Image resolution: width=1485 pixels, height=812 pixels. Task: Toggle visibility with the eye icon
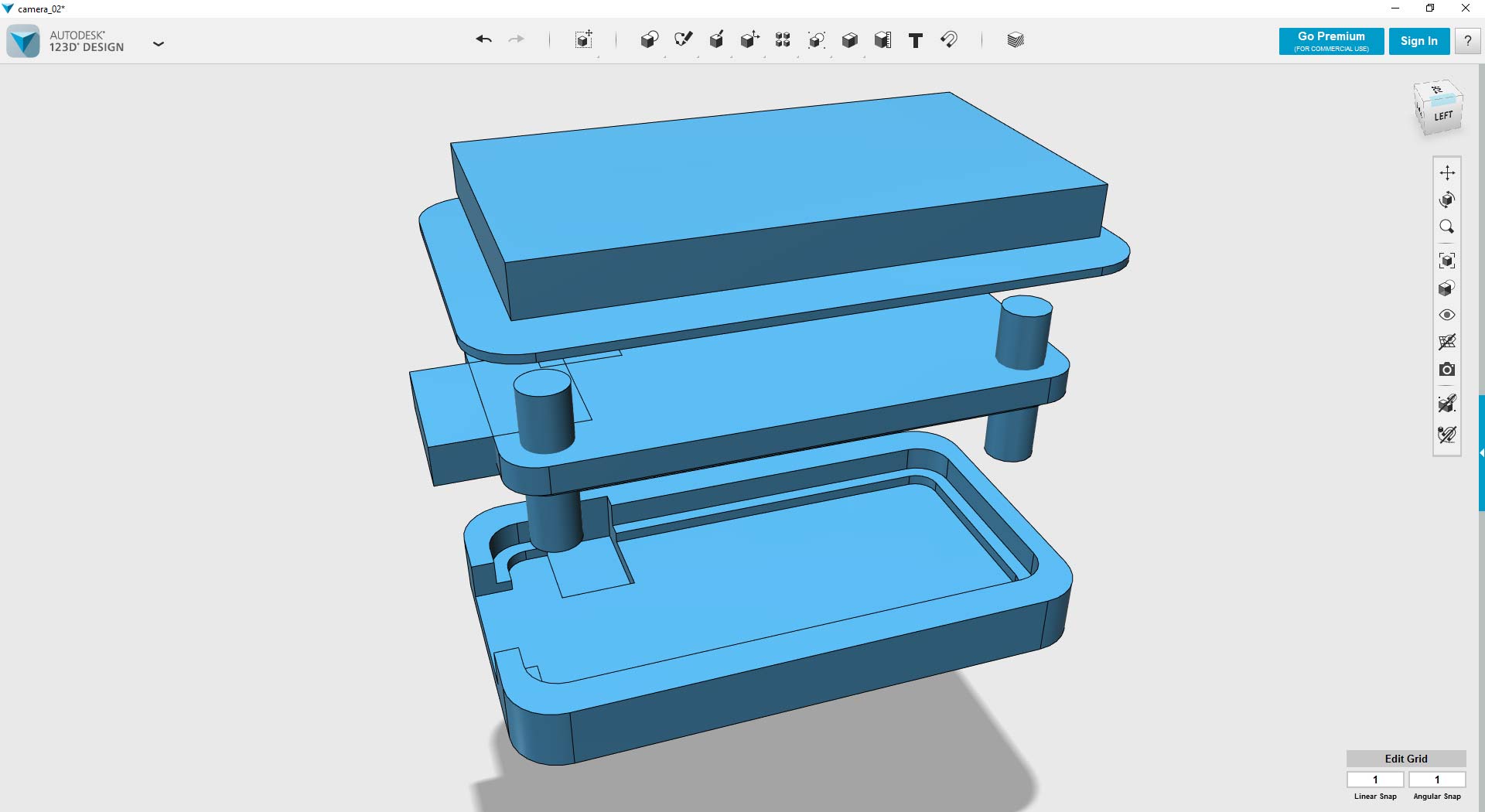tap(1448, 314)
